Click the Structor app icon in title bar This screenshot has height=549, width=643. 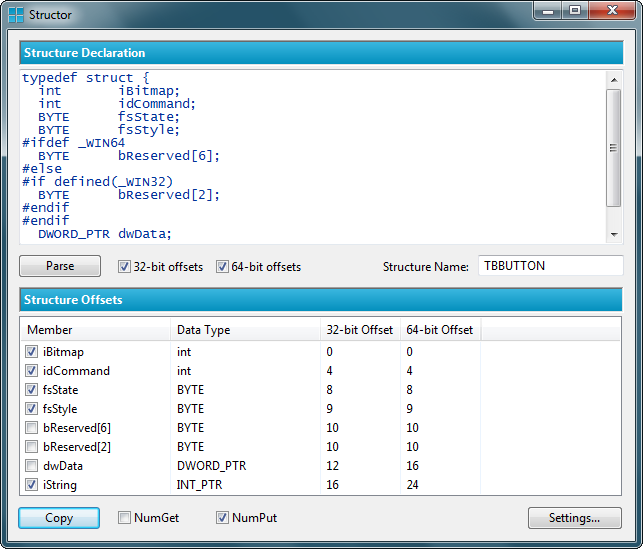[16, 15]
